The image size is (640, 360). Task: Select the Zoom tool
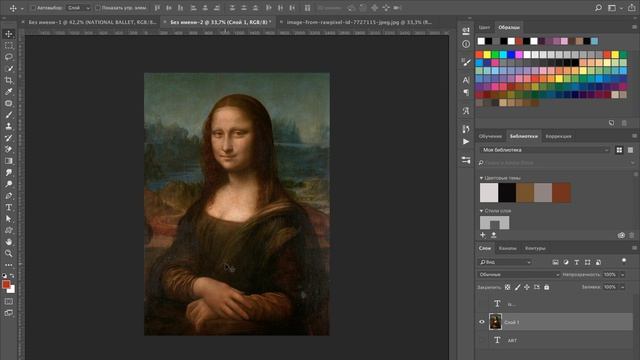pos(9,253)
